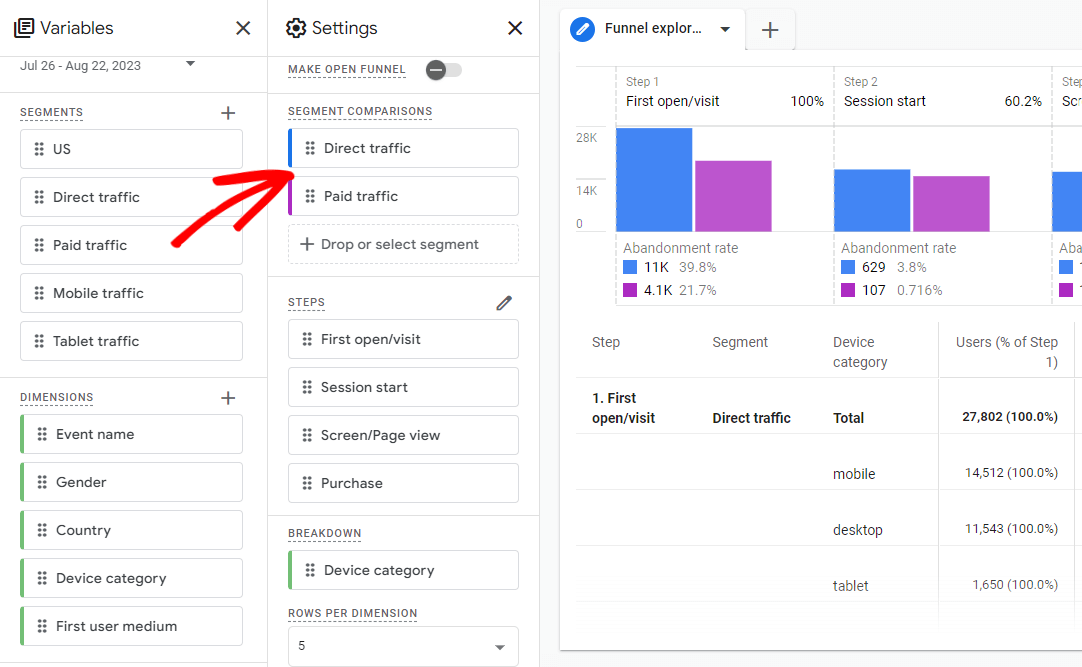Click the settings gear icon
Image resolution: width=1082 pixels, height=667 pixels.
(x=296, y=28)
